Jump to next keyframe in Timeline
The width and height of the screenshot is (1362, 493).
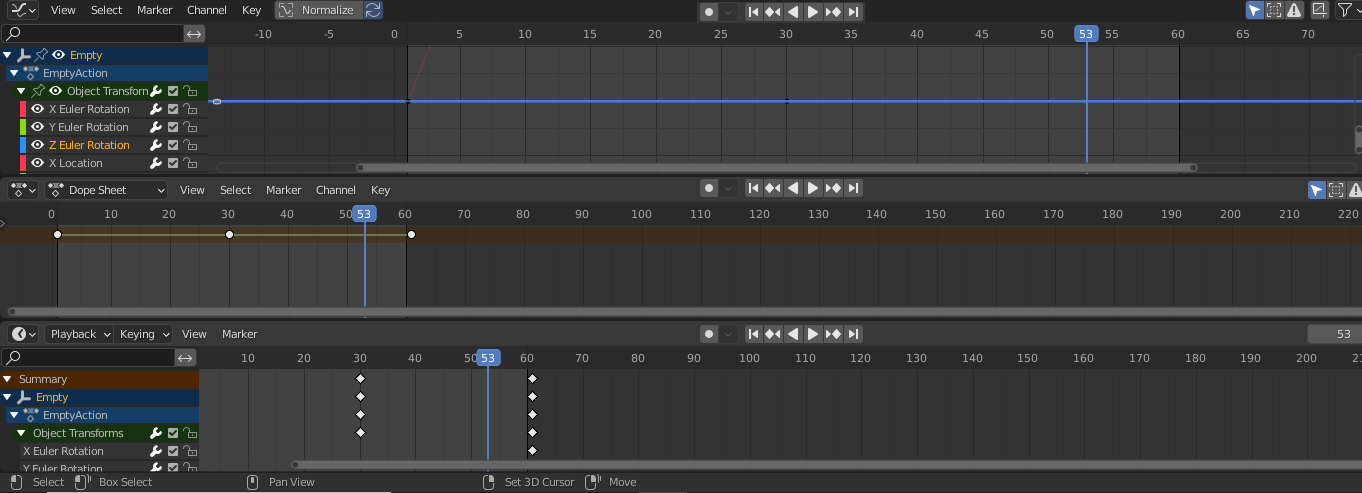[x=833, y=334]
